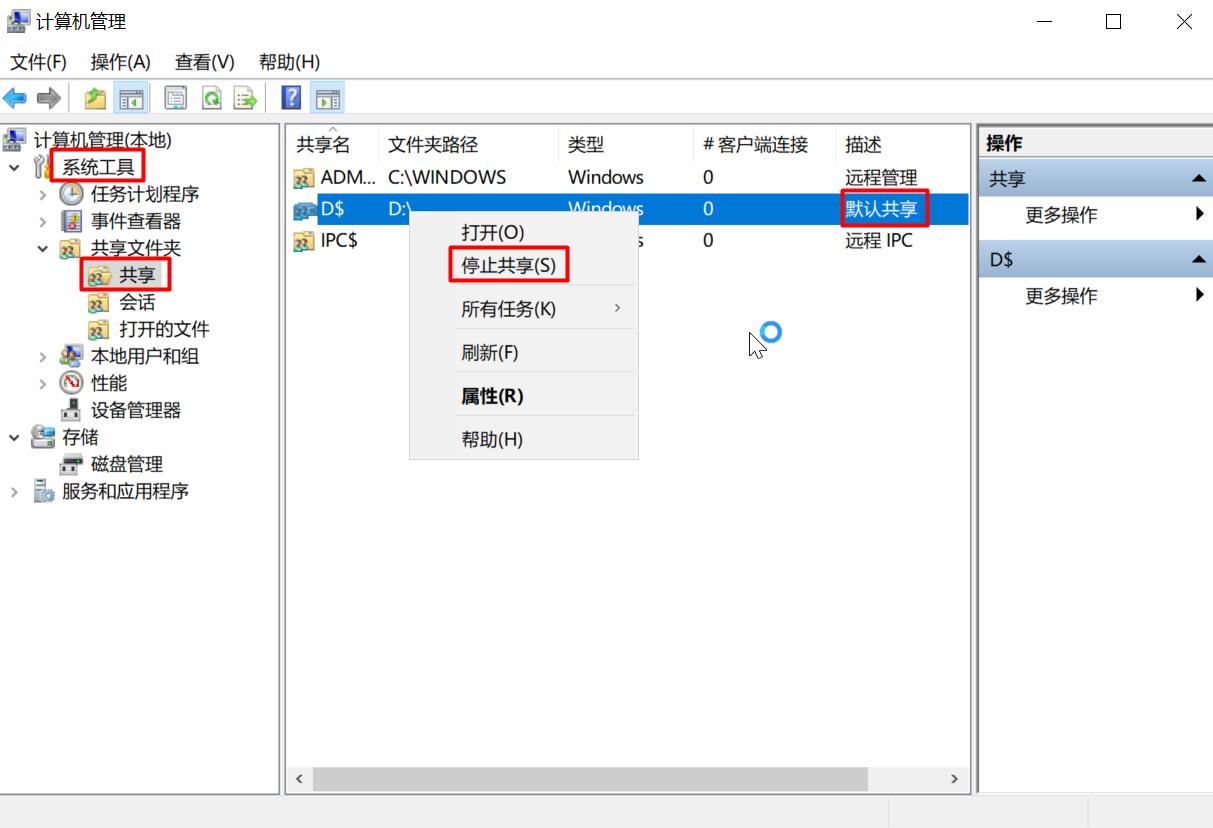Viewport: 1213px width, 828px height.
Task: Click the back navigation arrow in toolbar
Action: pyautogui.click(x=14, y=97)
